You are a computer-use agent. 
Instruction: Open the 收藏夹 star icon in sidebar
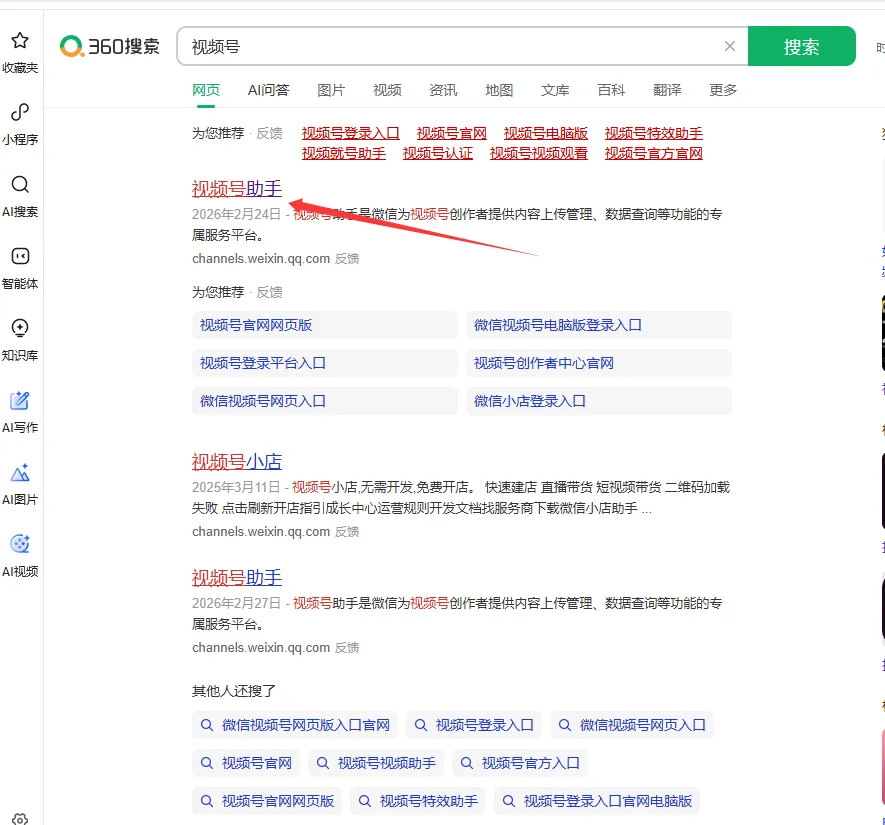pyautogui.click(x=20, y=41)
